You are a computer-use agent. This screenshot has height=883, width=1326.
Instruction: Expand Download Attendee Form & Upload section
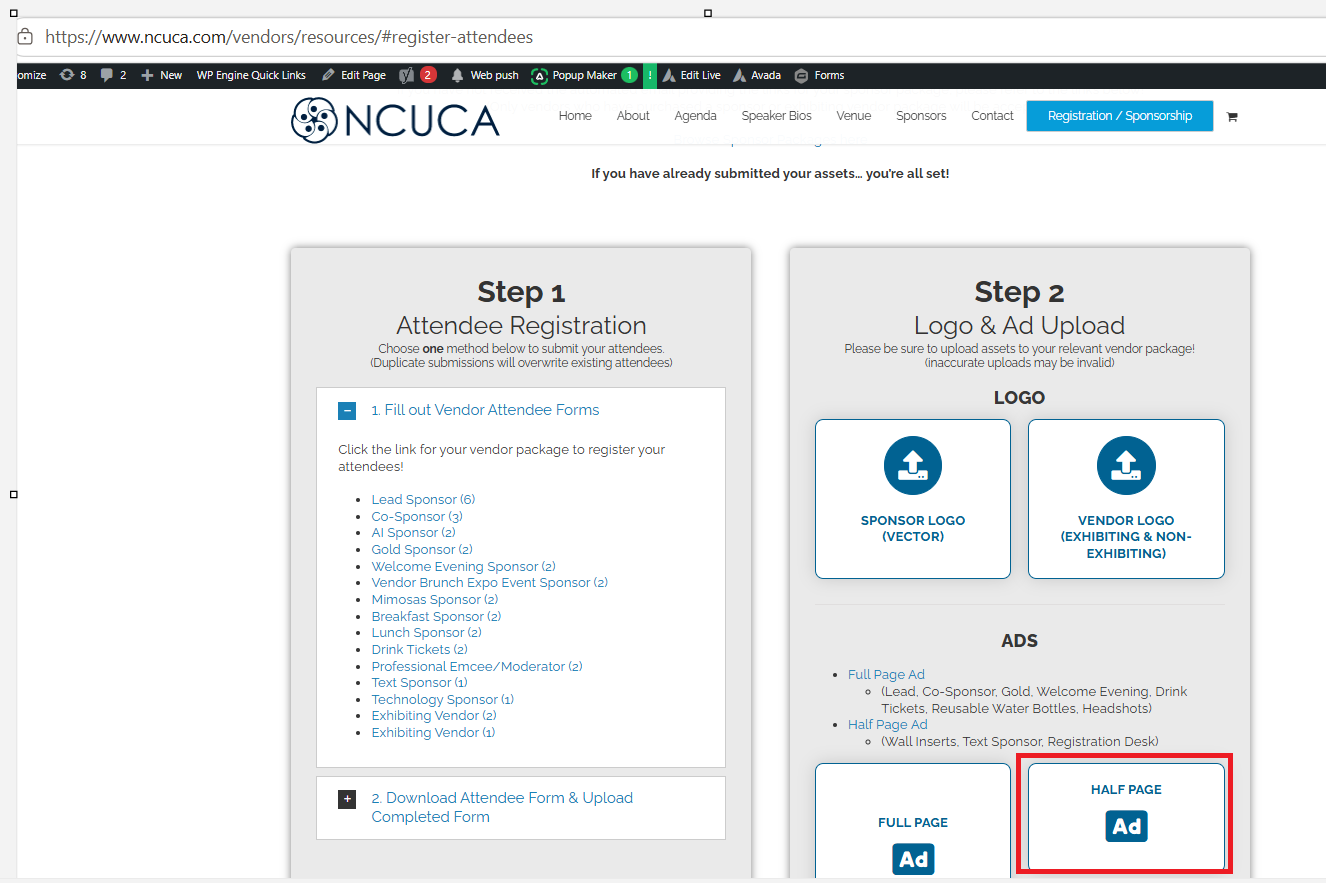click(347, 798)
